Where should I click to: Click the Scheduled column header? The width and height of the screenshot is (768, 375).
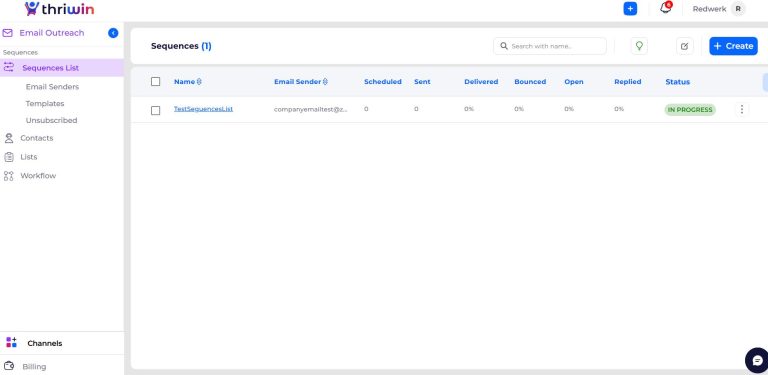(x=383, y=82)
